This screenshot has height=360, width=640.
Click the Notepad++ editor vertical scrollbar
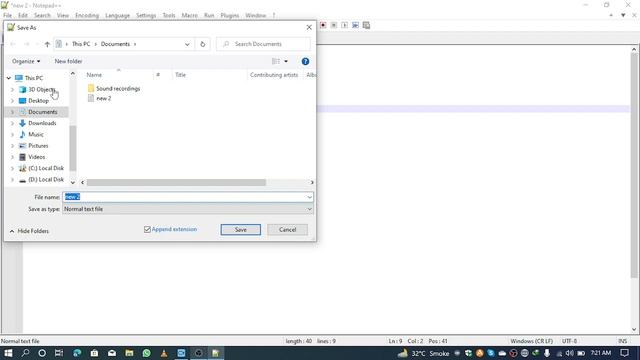pos(634,165)
